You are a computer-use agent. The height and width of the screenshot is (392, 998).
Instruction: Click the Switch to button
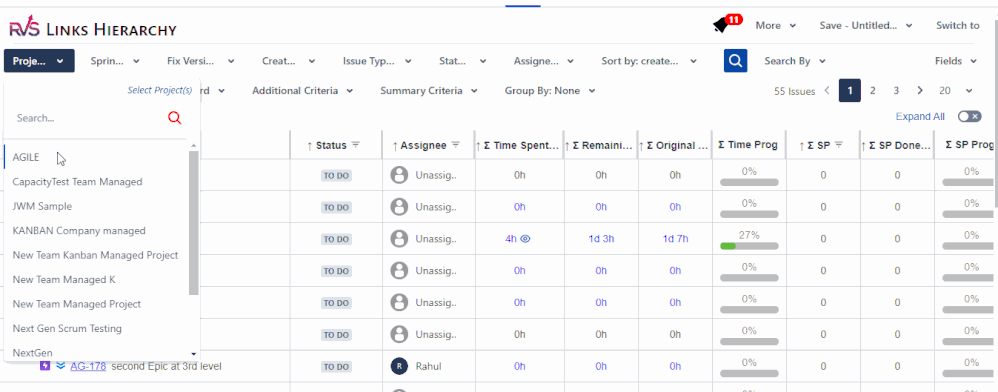coord(957,26)
